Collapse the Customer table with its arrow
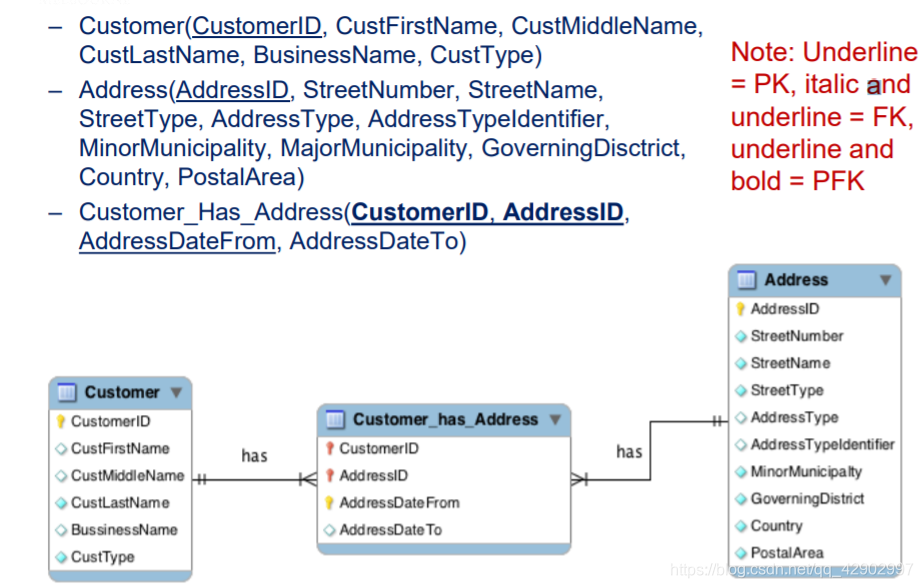 click(x=176, y=392)
